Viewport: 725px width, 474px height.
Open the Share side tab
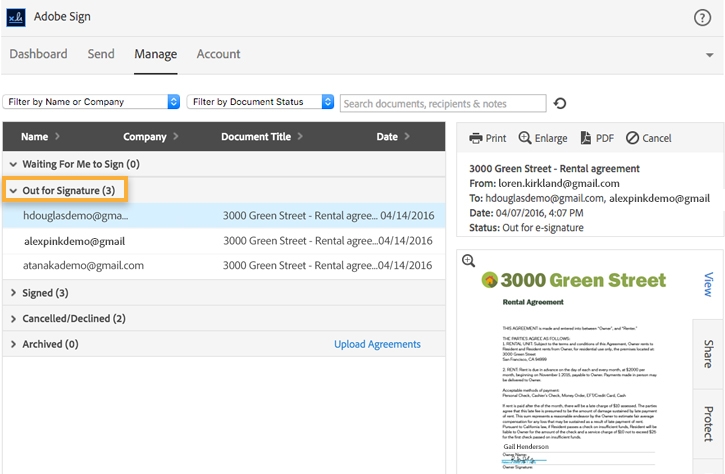708,353
